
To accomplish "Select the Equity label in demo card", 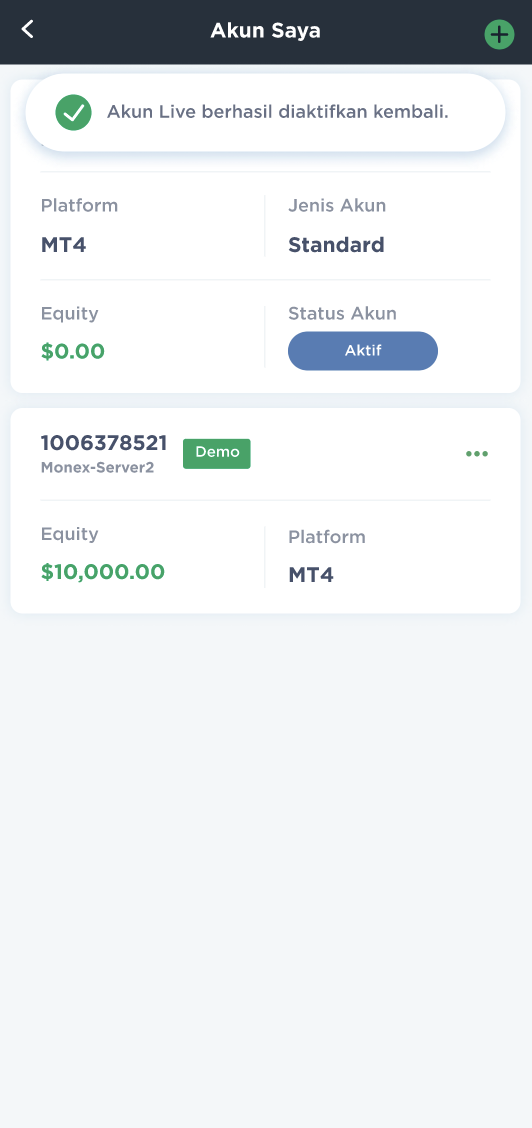I will (x=69, y=535).
